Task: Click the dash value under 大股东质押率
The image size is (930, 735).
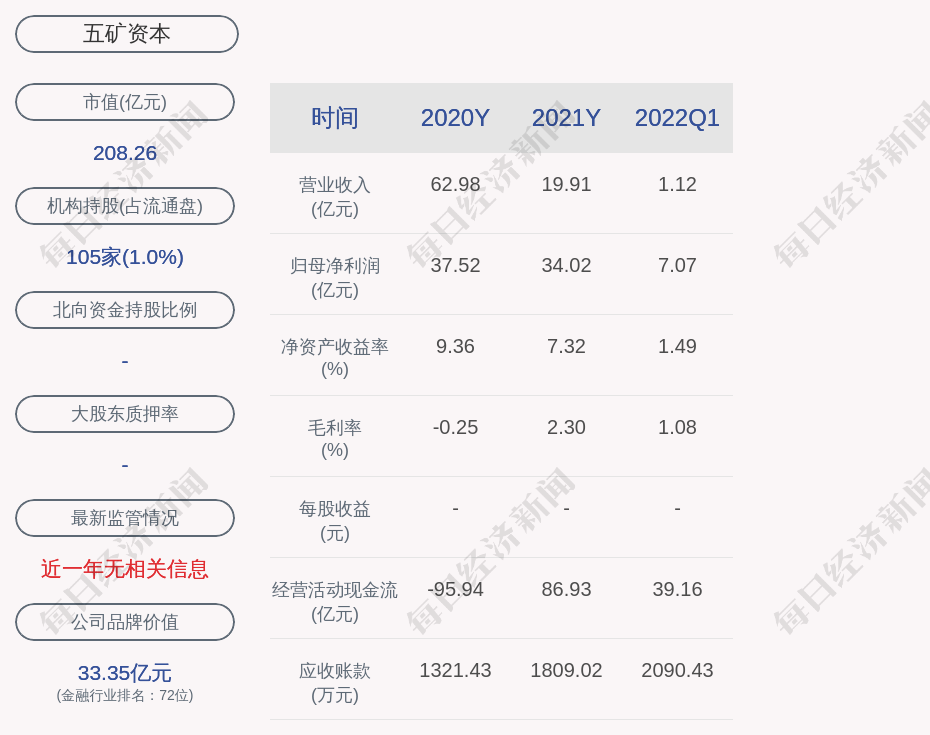Action: 125,465
